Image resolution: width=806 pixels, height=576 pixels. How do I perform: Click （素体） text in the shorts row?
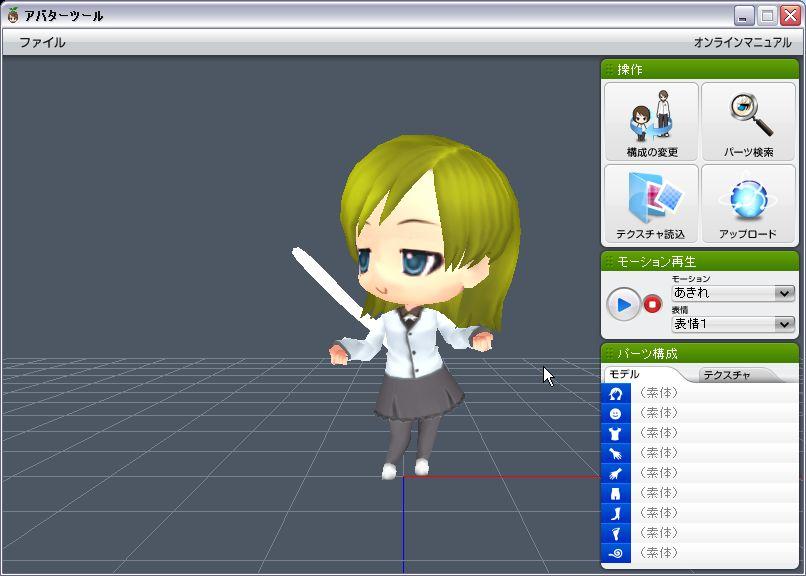[x=659, y=493]
